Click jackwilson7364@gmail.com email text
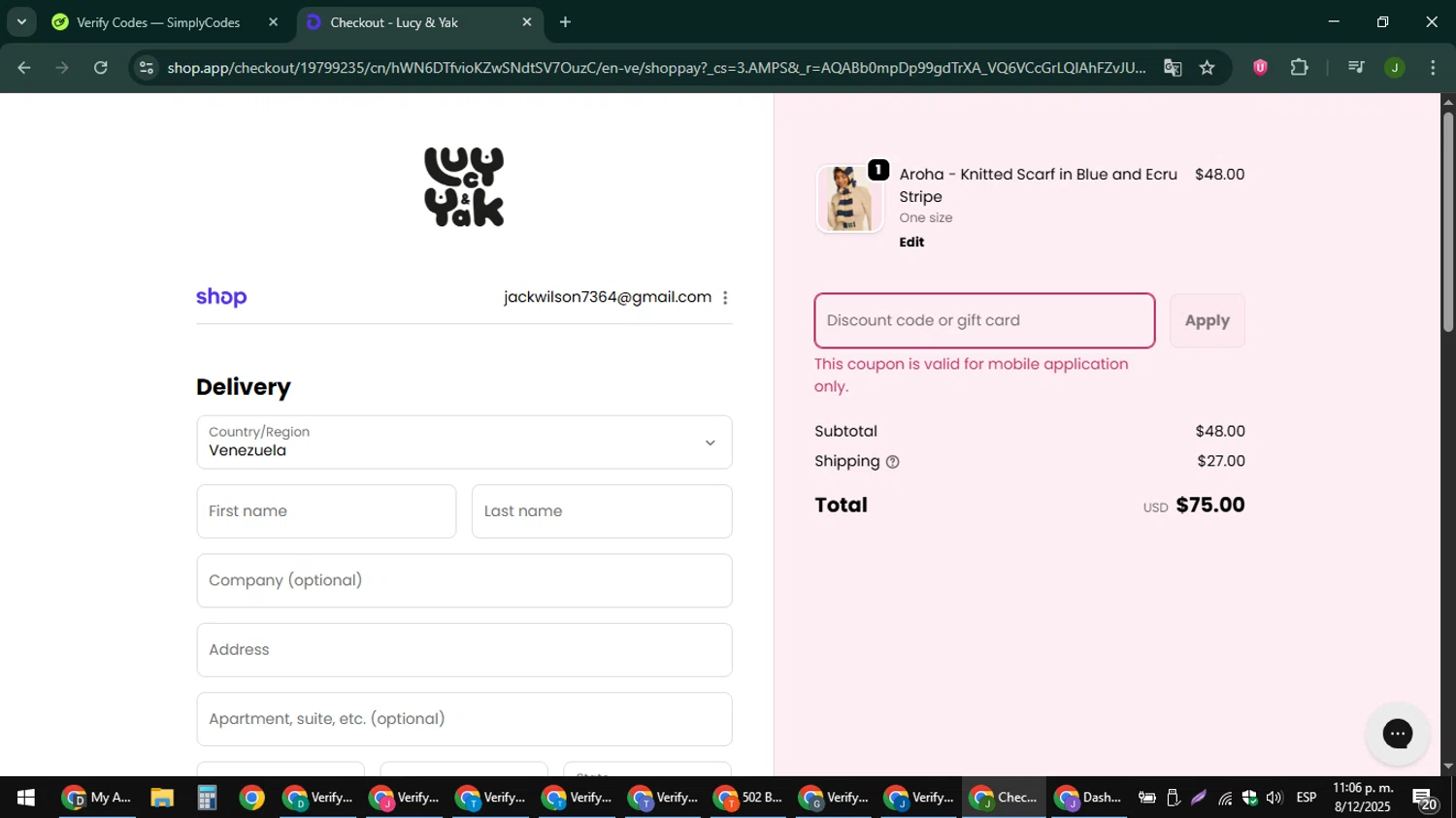The image size is (1456, 818). (608, 297)
